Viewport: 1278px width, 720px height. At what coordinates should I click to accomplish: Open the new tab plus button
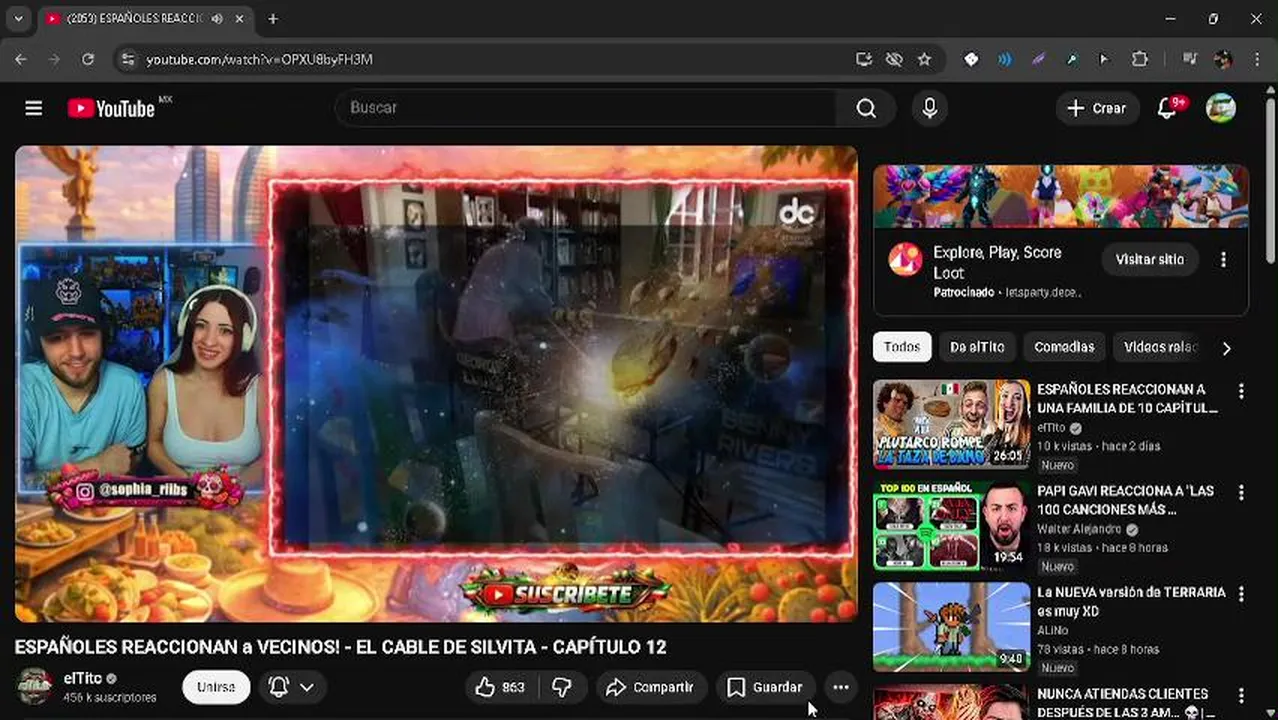[x=273, y=19]
